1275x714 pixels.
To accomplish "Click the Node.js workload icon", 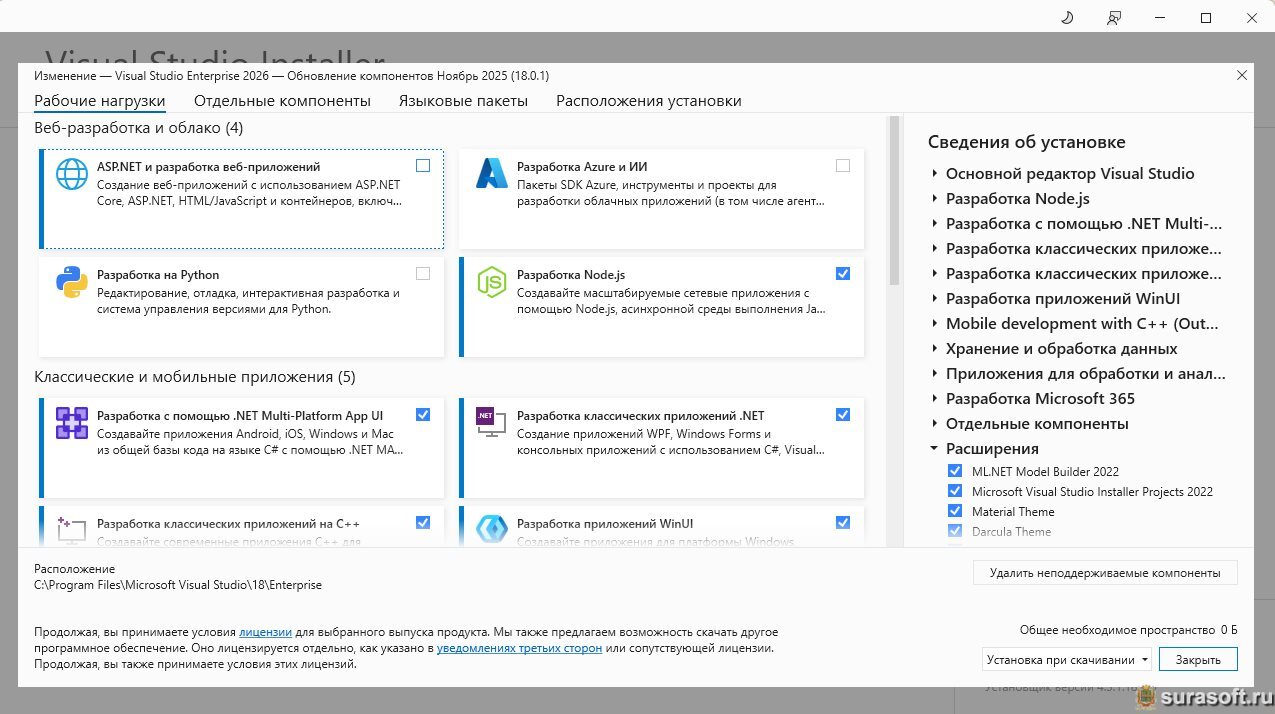I will 492,283.
